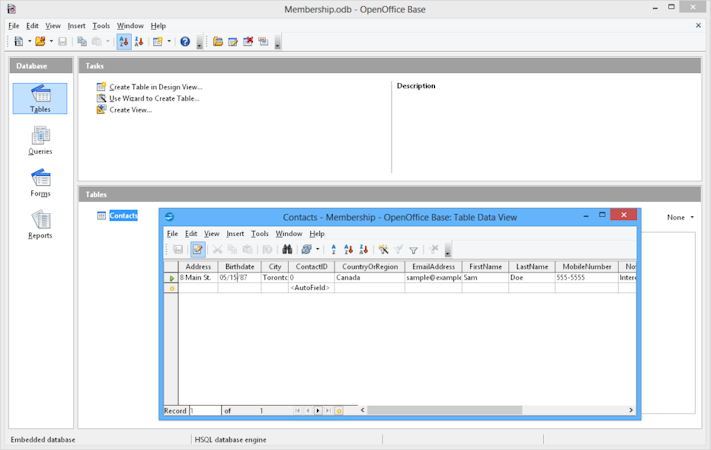
Task: Click the Save icon in main toolbar
Action: click(63, 41)
